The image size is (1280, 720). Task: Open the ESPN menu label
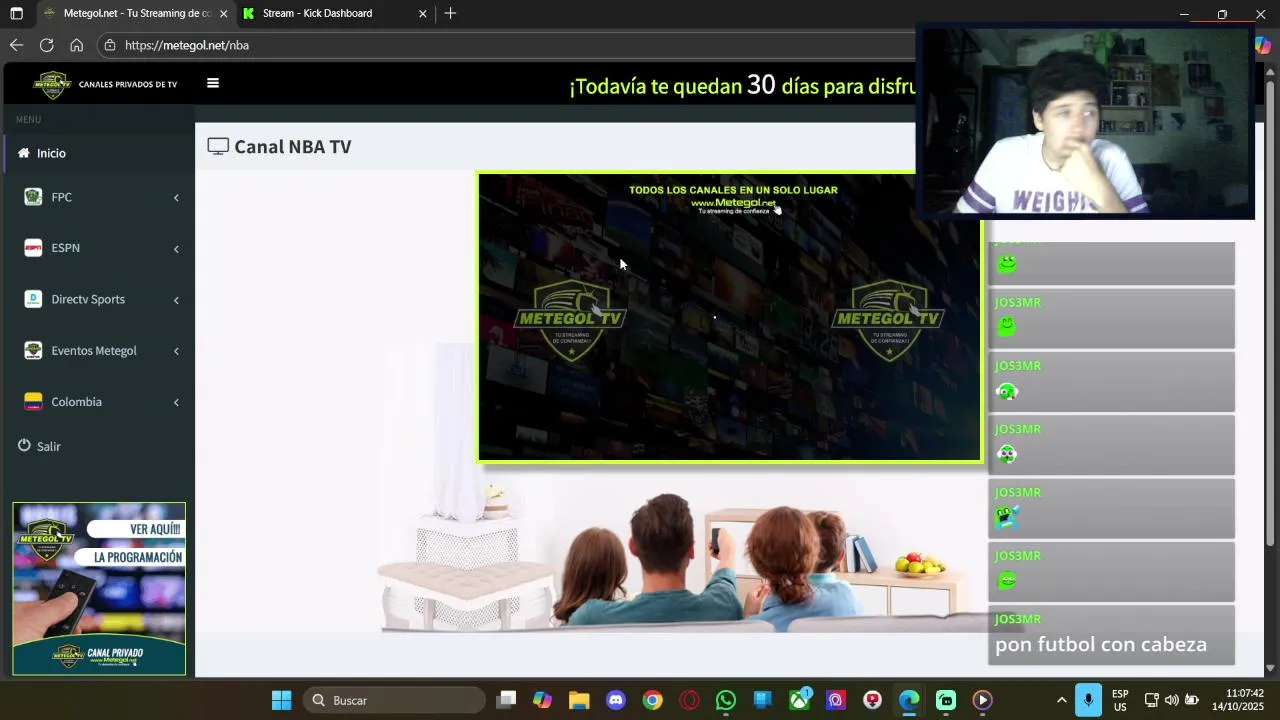pos(65,248)
